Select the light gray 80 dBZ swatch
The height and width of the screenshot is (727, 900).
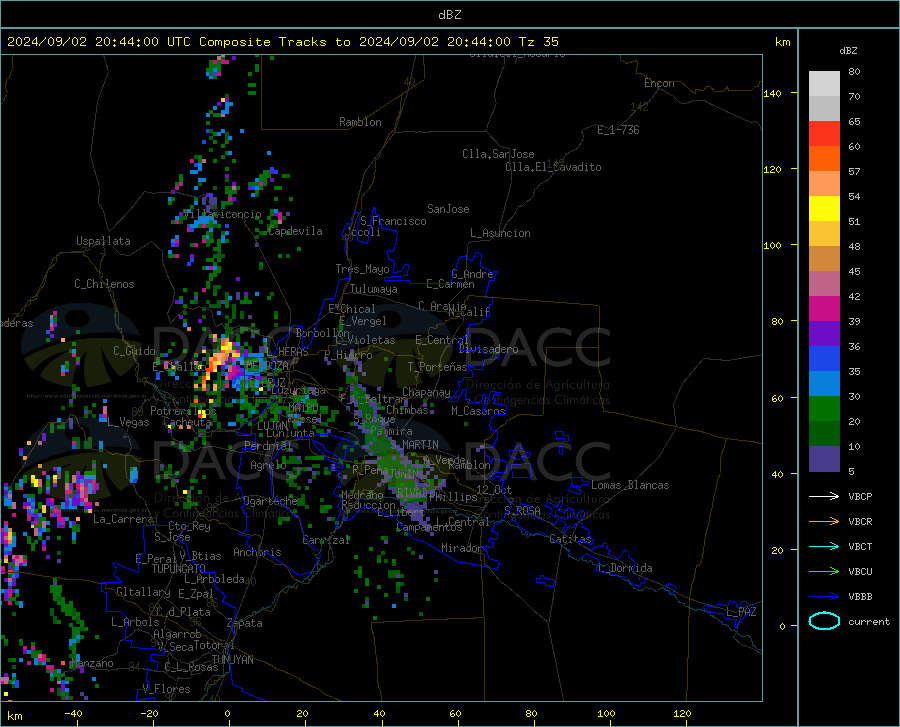click(x=824, y=83)
